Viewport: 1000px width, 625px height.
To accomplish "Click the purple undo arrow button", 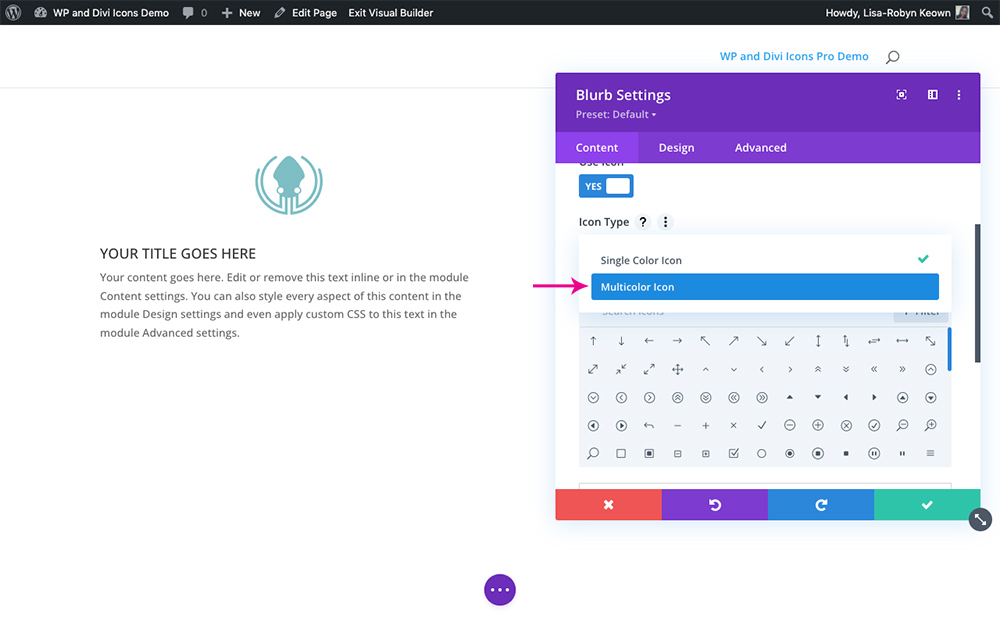I will coord(715,504).
